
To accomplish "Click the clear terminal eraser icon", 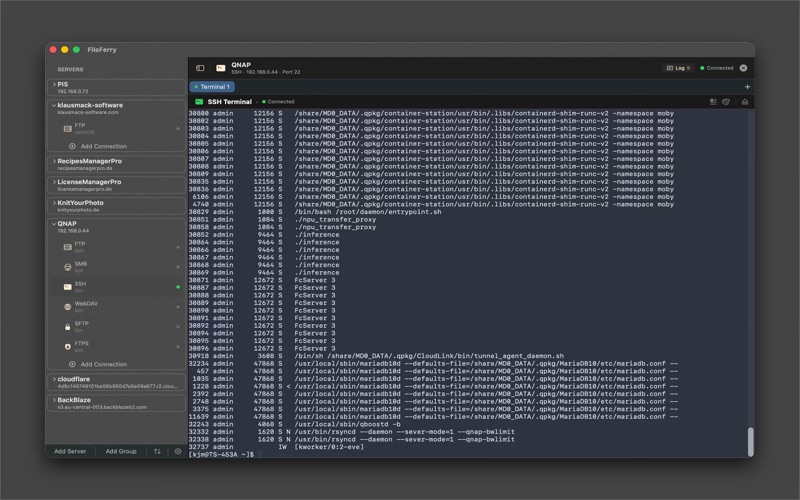I will (745, 102).
